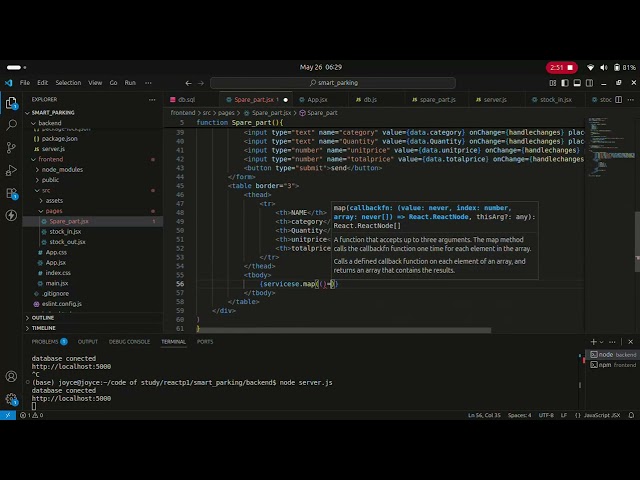
Task: Open the DEBUG CONSOLE panel tab
Action: click(x=129, y=342)
